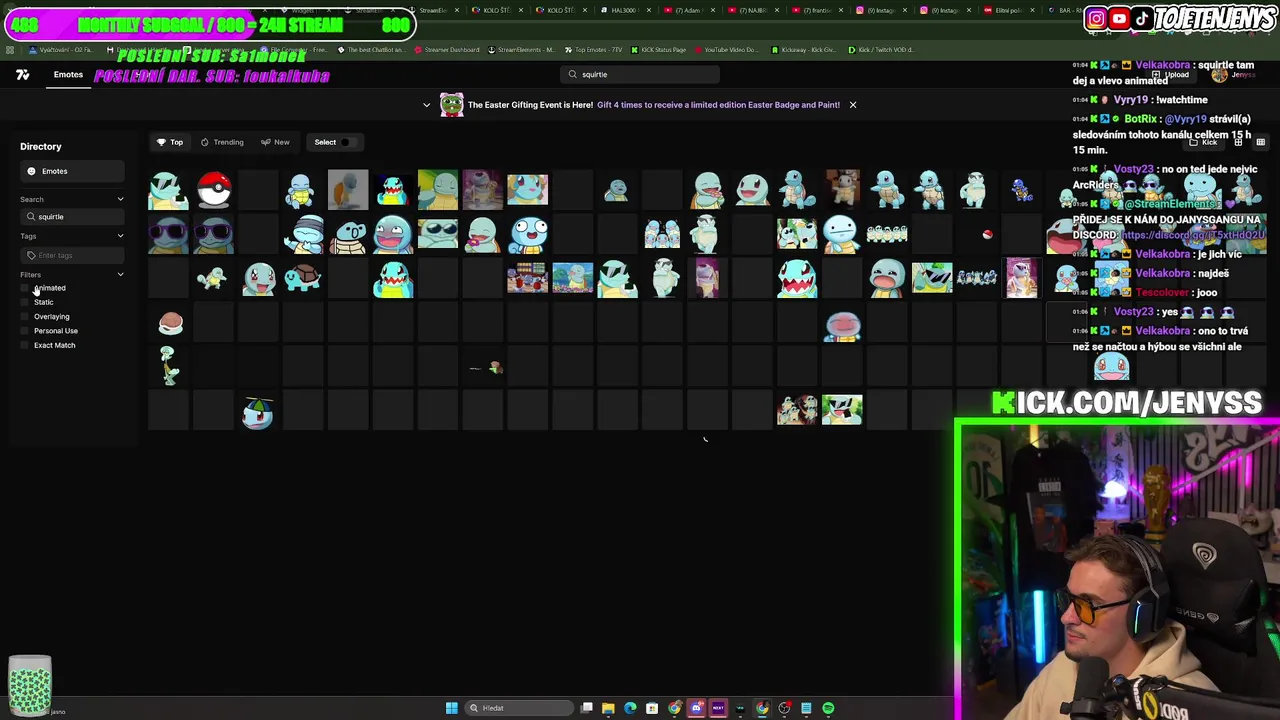The height and width of the screenshot is (720, 1280).
Task: Switch to the large grid layout icon
Action: 1238,142
